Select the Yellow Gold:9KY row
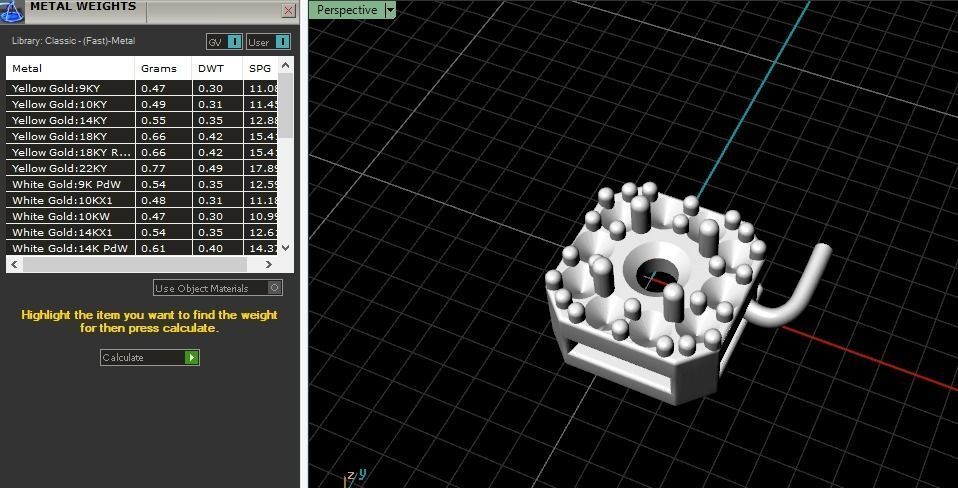 (x=142, y=88)
